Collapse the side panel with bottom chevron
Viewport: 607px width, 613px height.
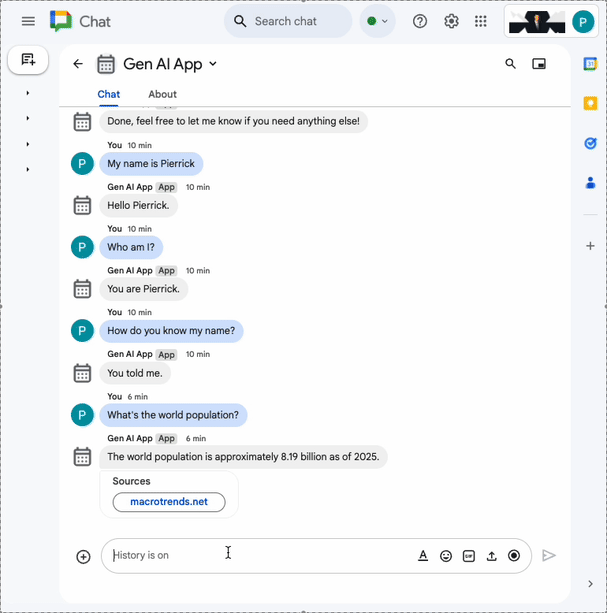[x=590, y=584]
